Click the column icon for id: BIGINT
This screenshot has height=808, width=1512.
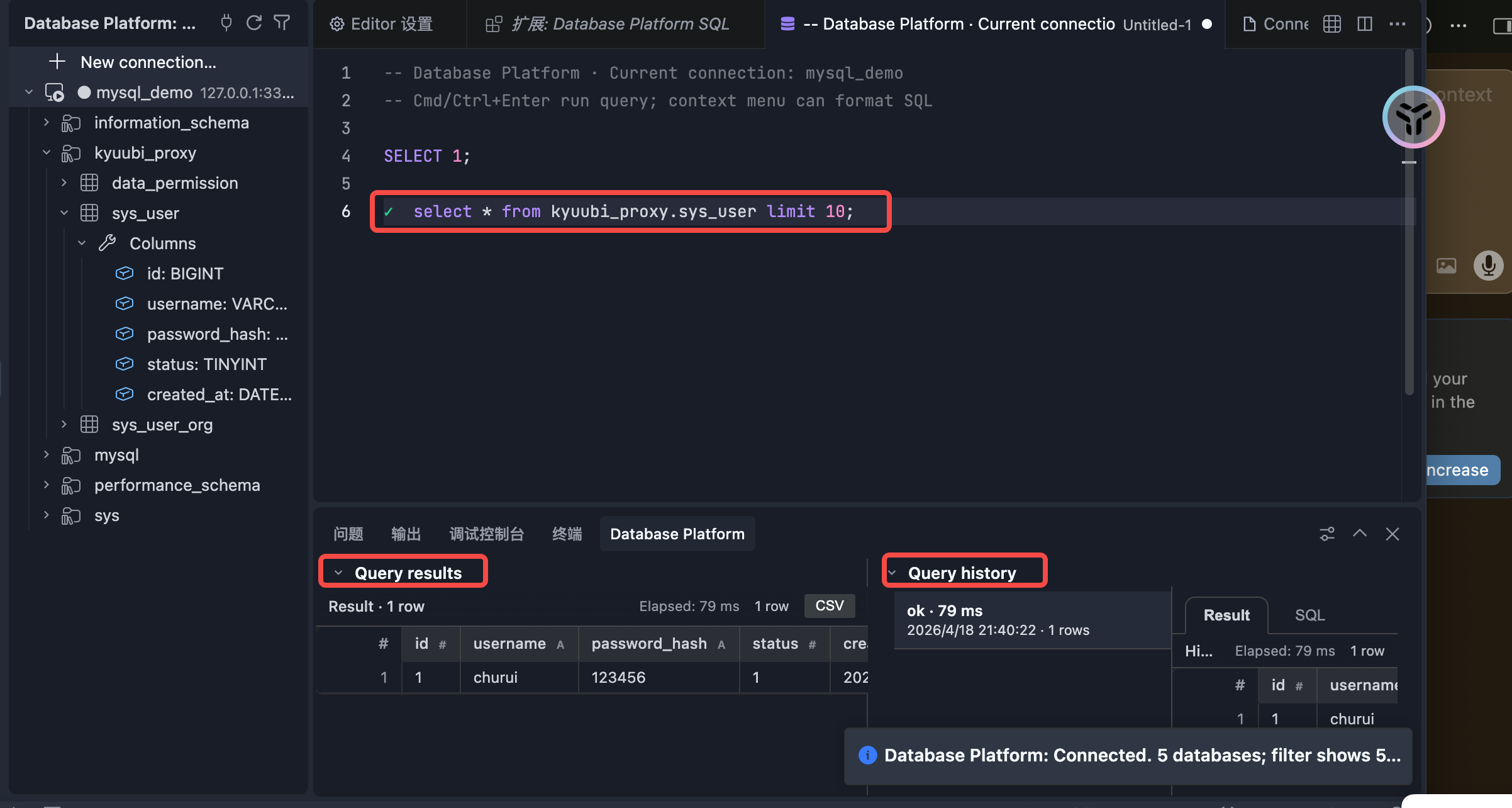coord(125,273)
